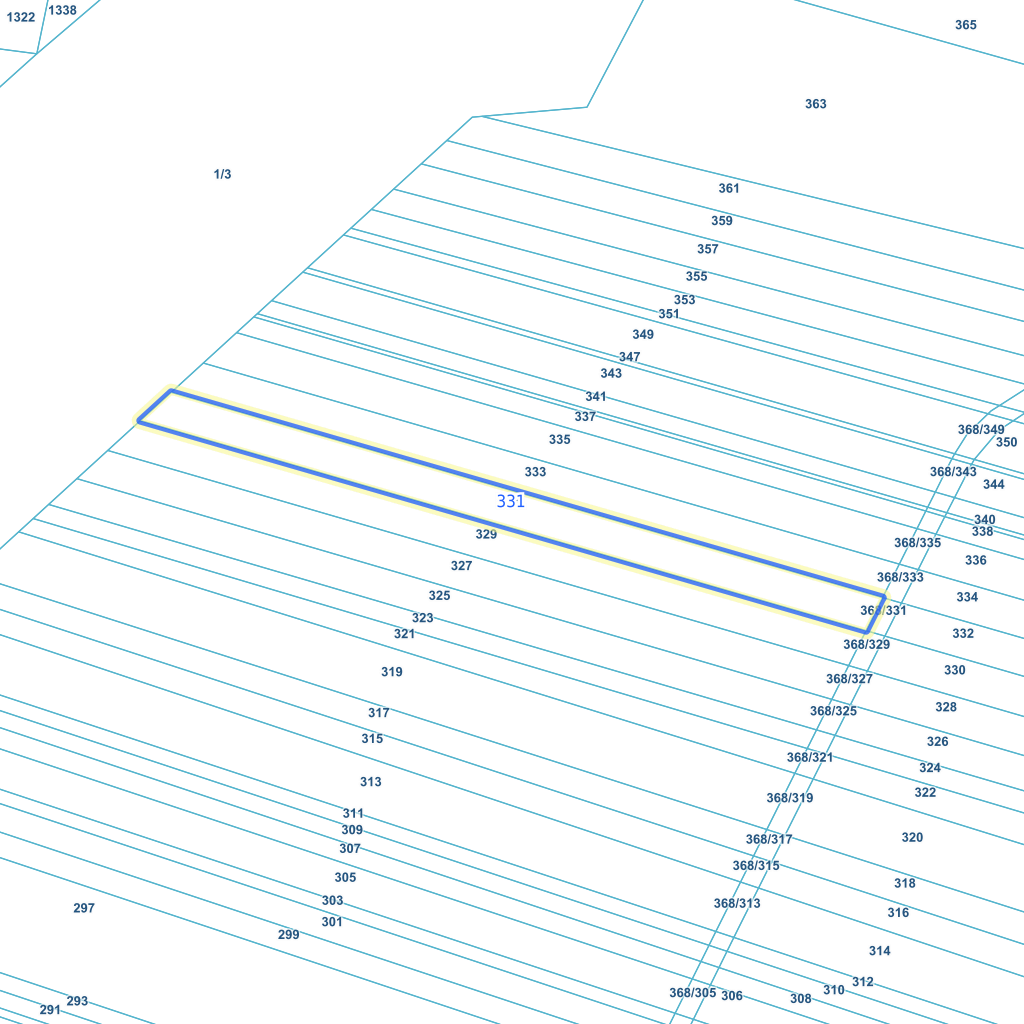
Task: Click parcel label 344
Action: [x=993, y=484]
